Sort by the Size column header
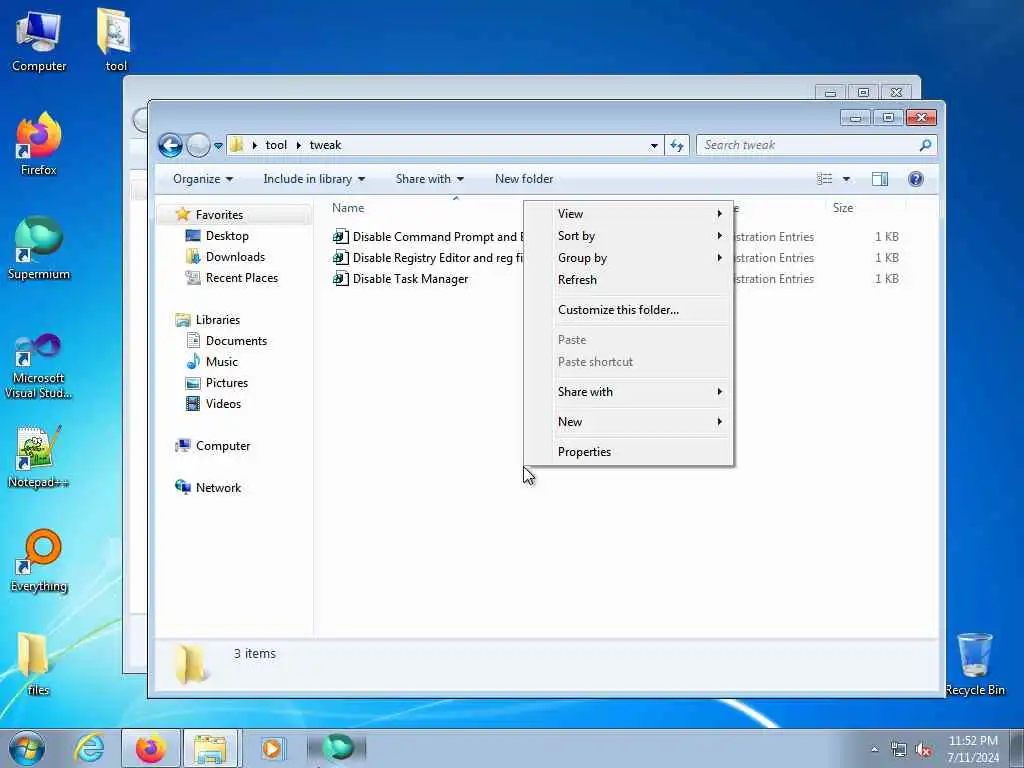1024x768 pixels. (x=842, y=208)
